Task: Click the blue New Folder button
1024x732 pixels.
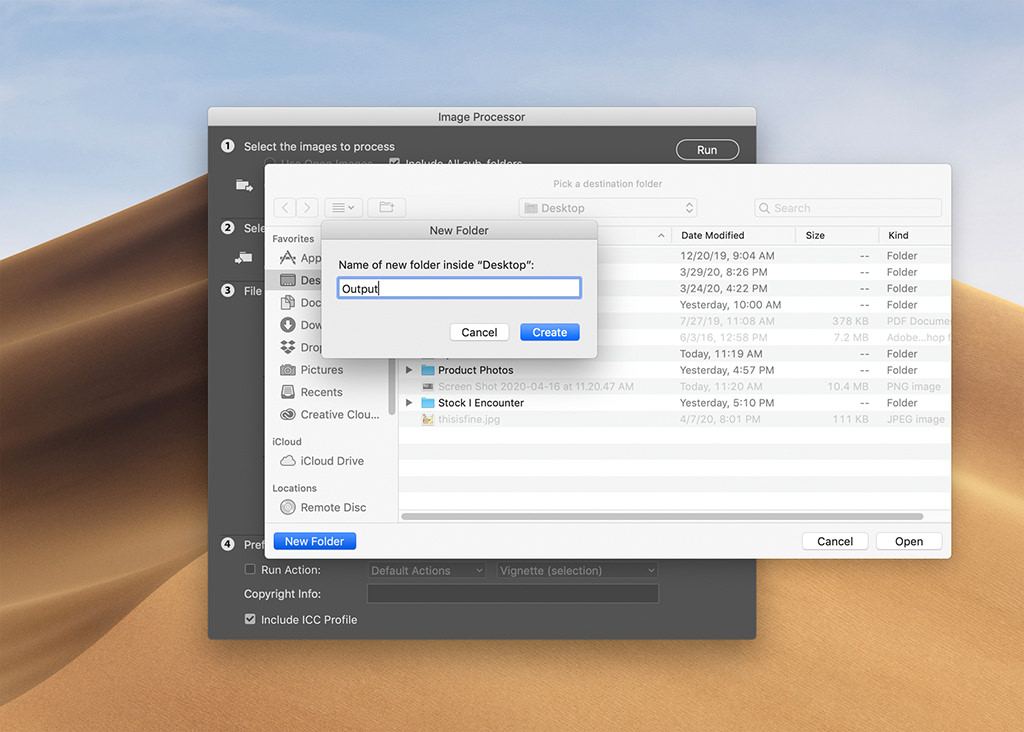Action: pyautogui.click(x=315, y=541)
